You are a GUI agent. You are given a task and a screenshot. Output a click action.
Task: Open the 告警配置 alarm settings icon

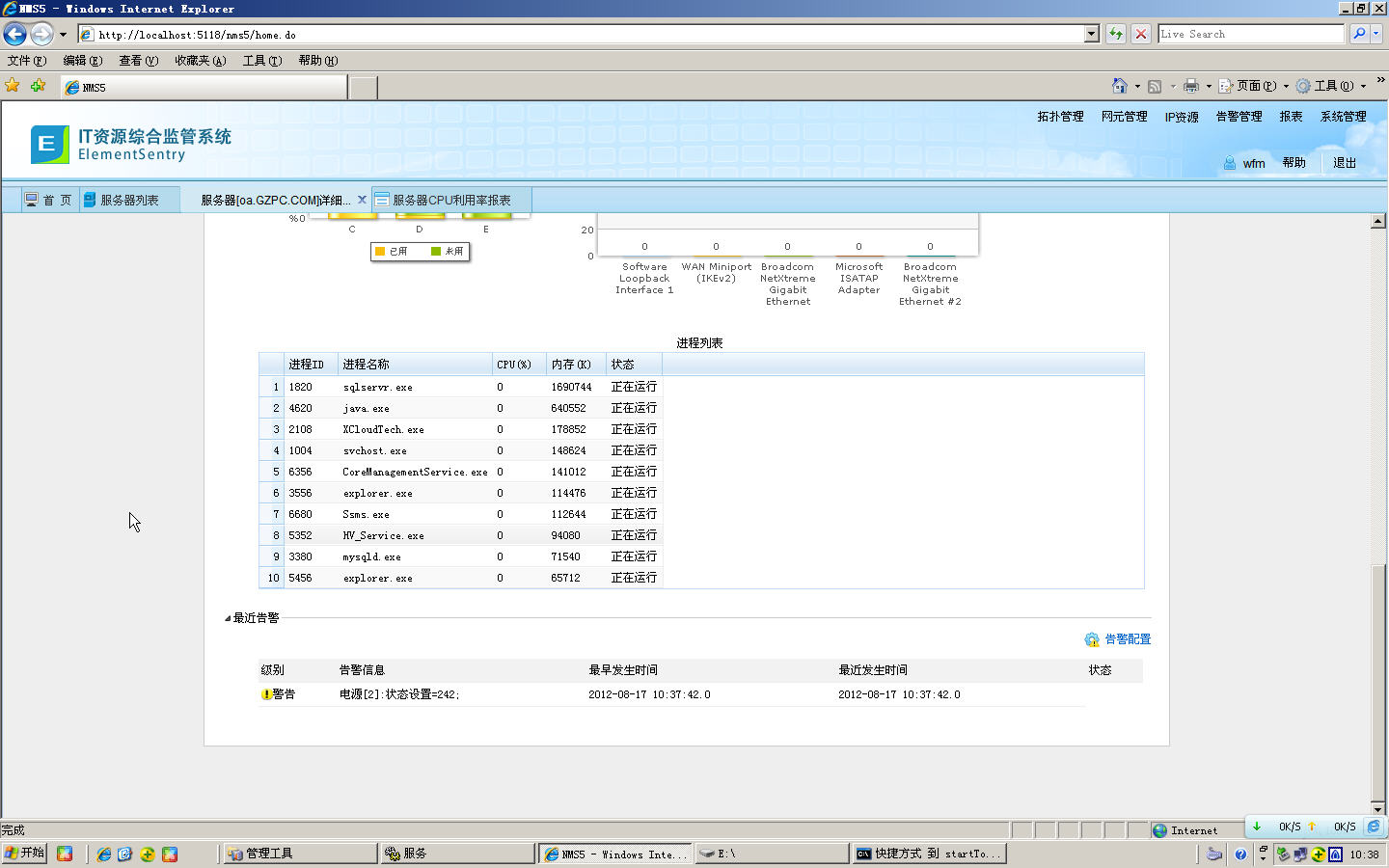pyautogui.click(x=1092, y=639)
